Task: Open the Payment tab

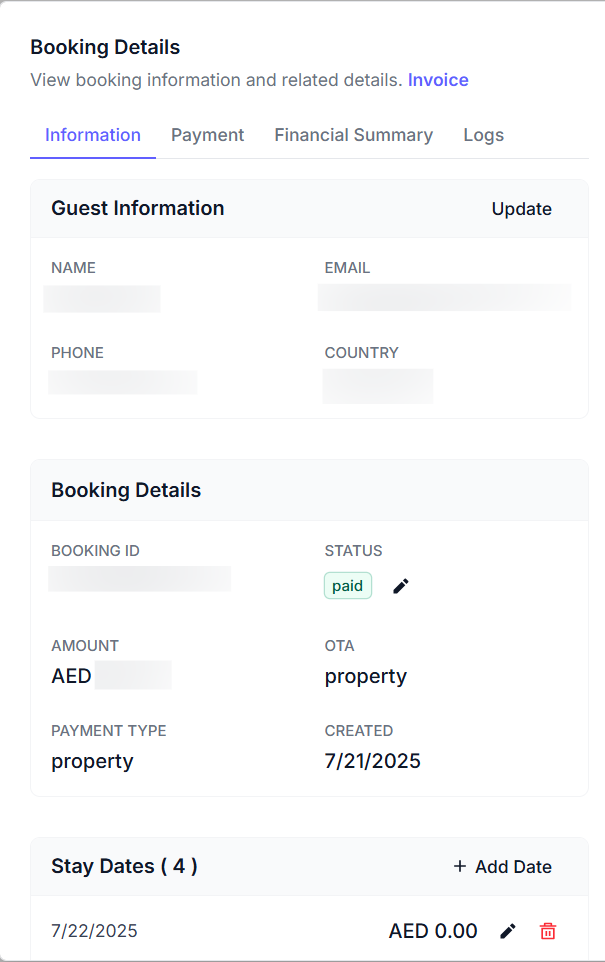Action: click(x=207, y=135)
